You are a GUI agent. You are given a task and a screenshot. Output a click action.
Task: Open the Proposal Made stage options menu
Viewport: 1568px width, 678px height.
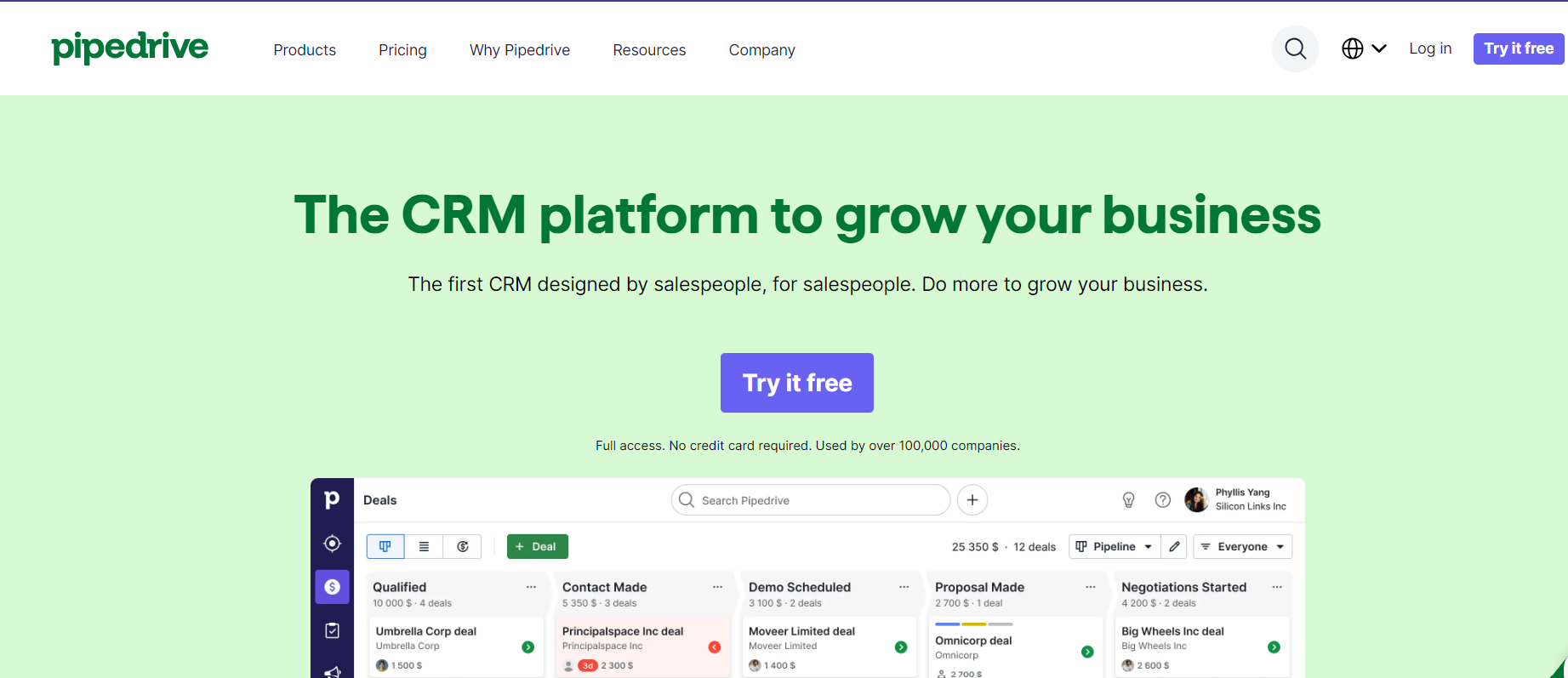[x=1090, y=587]
